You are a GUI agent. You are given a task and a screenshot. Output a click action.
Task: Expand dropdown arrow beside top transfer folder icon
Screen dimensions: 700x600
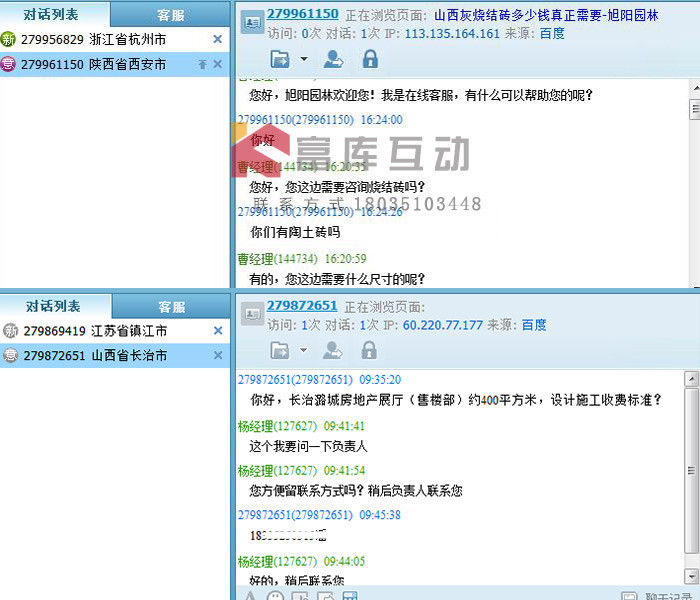[x=304, y=58]
